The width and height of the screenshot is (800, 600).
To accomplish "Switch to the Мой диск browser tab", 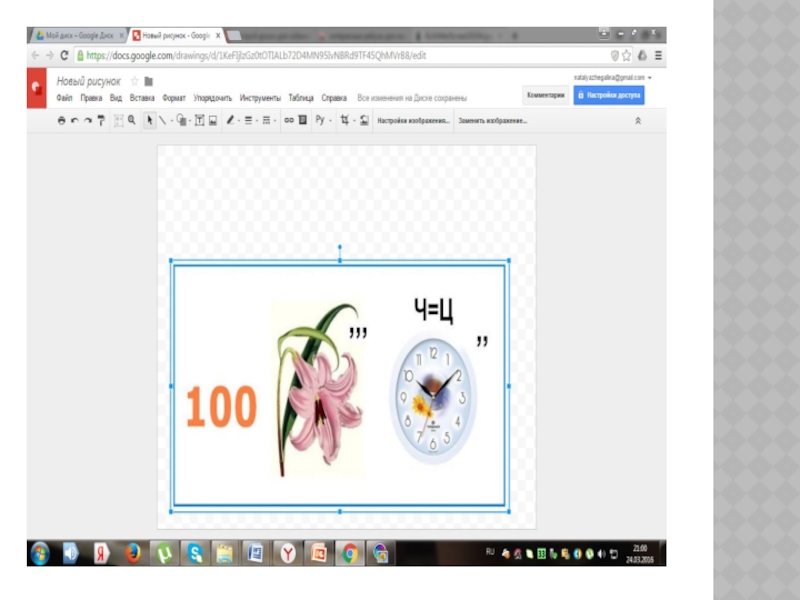I will (x=75, y=34).
